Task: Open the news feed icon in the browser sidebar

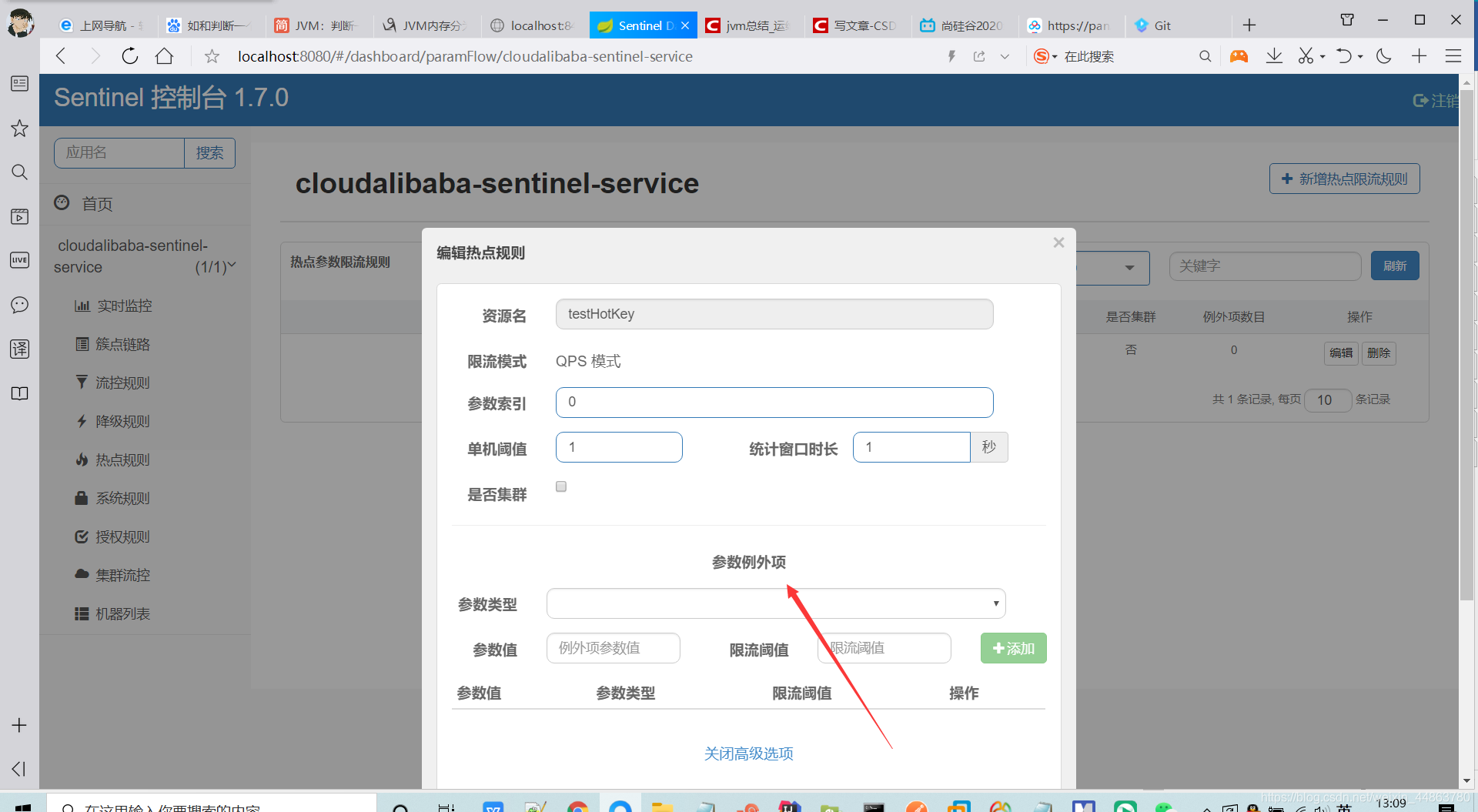Action: tap(19, 83)
